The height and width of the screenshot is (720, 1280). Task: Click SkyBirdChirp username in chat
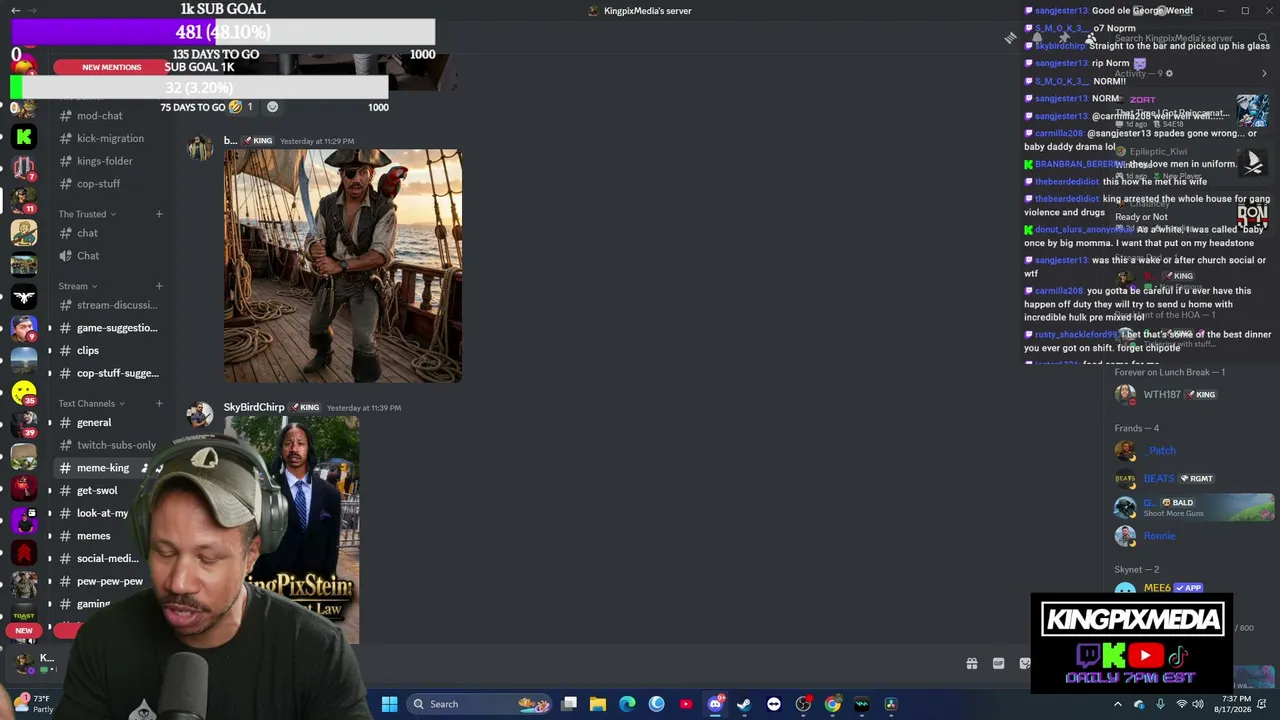click(254, 407)
